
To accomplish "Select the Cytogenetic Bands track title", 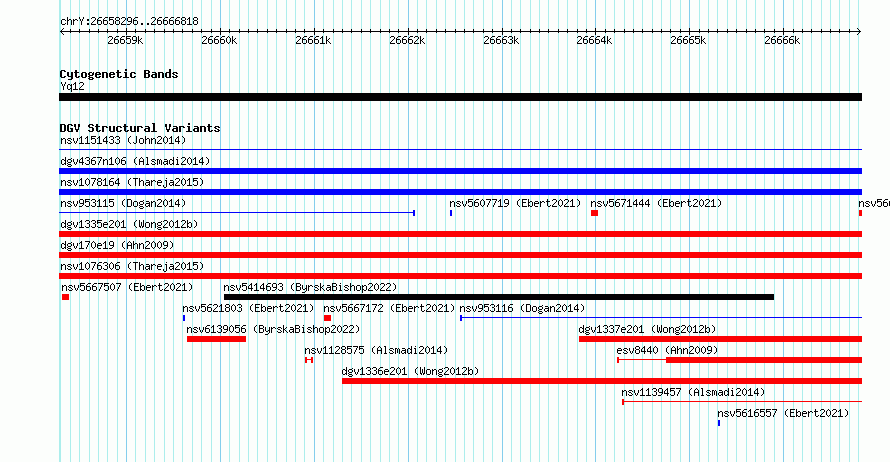I will (119, 74).
